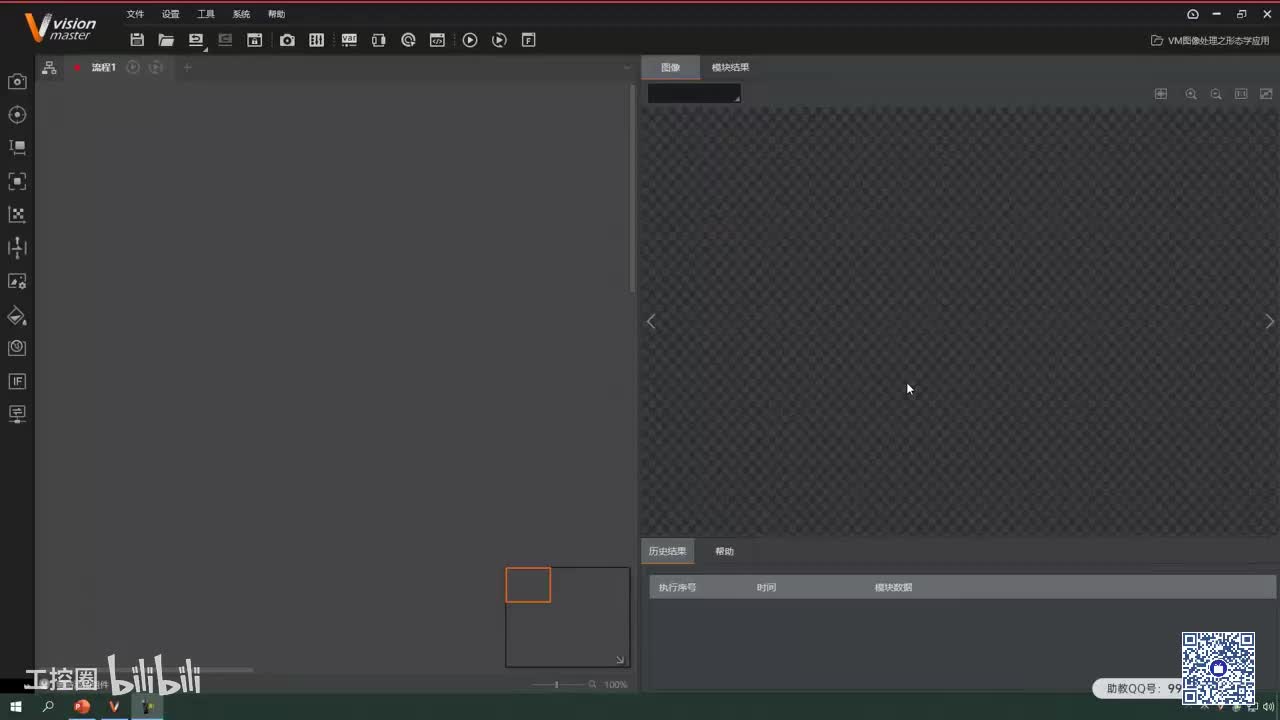This screenshot has height=720, width=1280.
Task: Click the flow tree icon beside 流程1
Action: point(48,67)
